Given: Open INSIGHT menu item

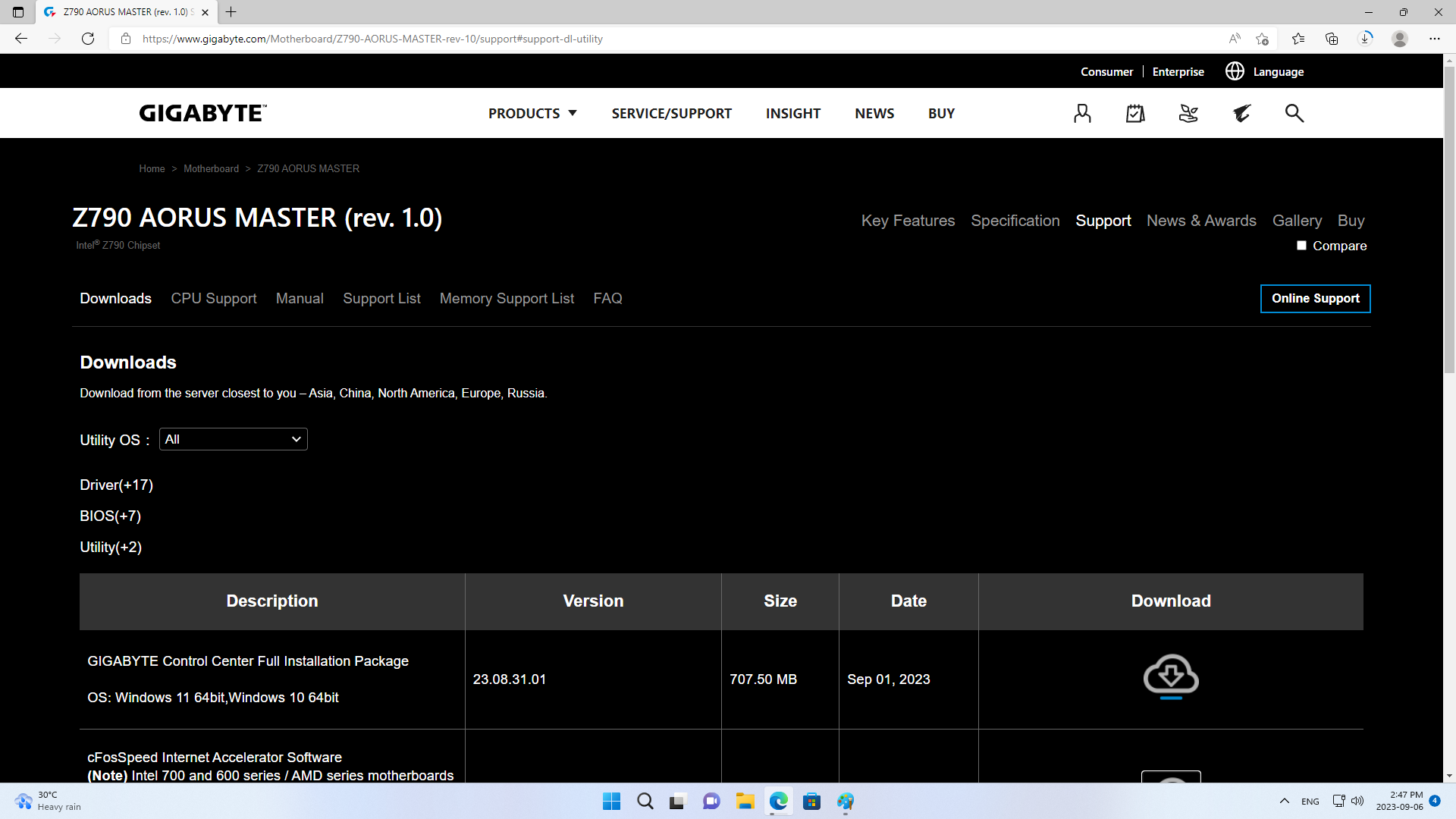Looking at the screenshot, I should click(x=793, y=113).
